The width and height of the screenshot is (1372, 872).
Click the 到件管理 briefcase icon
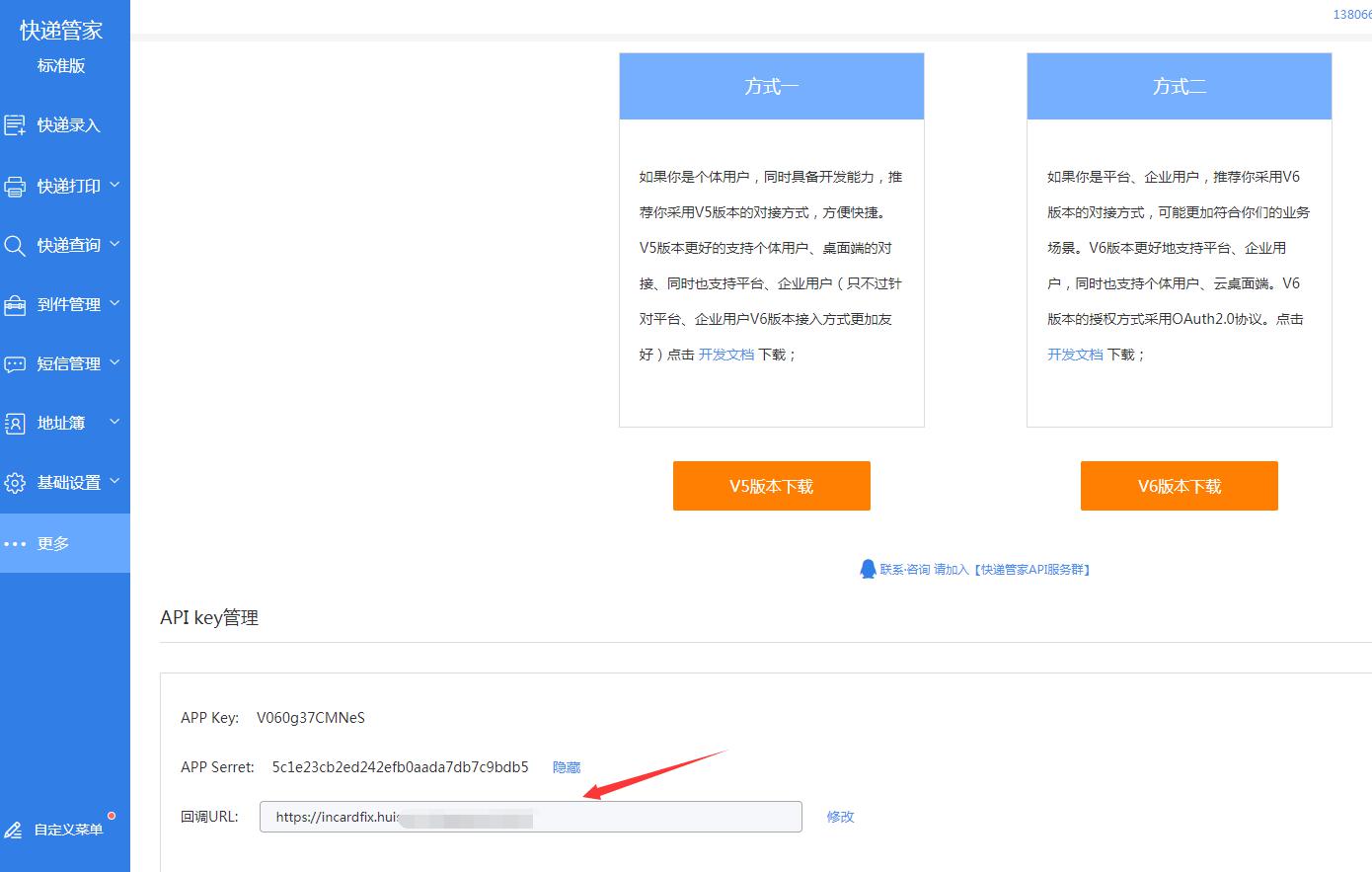click(x=15, y=305)
